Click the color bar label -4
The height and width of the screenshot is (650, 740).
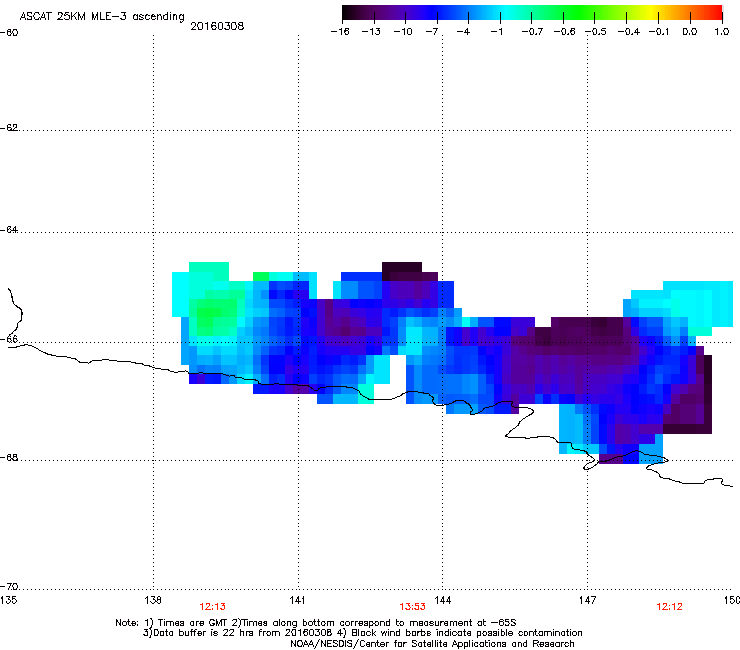[x=463, y=32]
